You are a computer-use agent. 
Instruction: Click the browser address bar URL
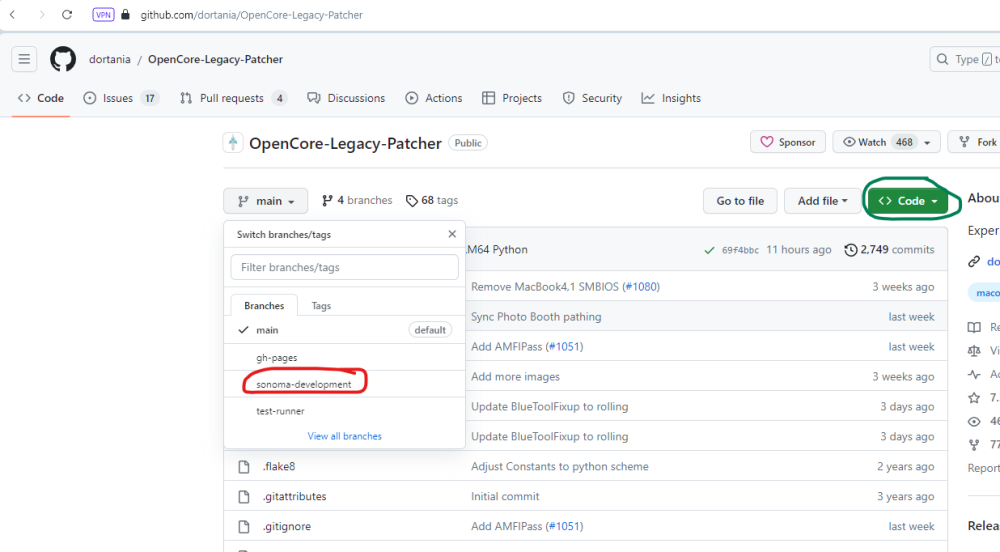pos(251,15)
